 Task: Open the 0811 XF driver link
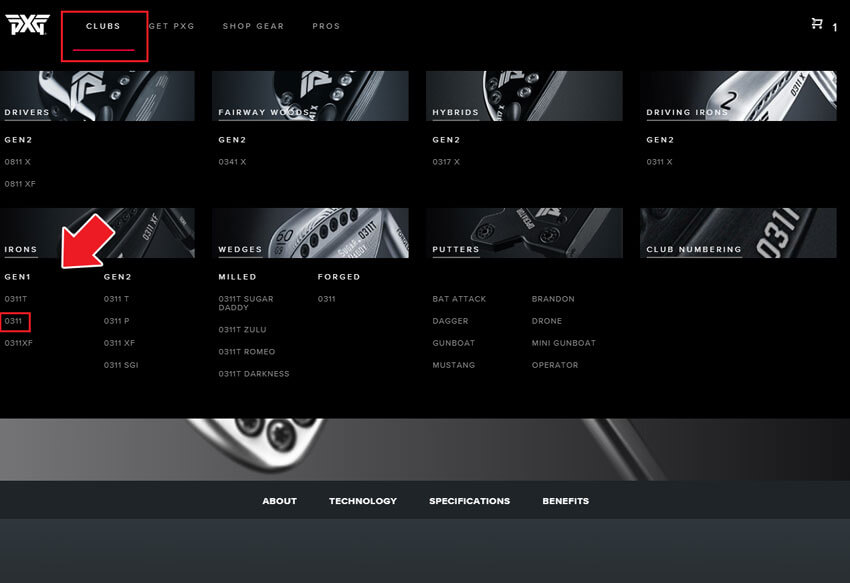pyautogui.click(x=20, y=184)
